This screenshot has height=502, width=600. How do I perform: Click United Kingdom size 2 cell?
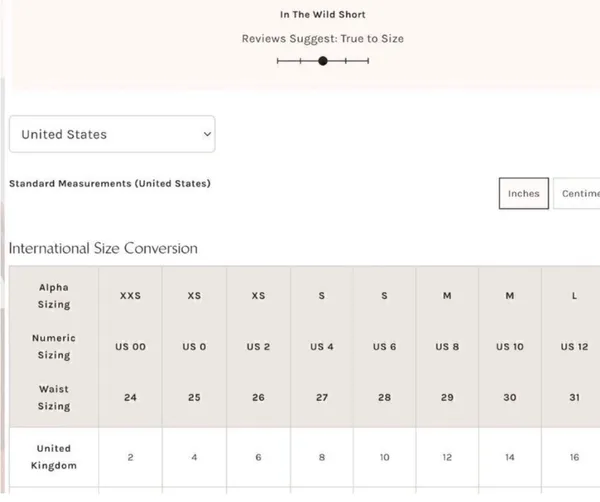(x=130, y=457)
